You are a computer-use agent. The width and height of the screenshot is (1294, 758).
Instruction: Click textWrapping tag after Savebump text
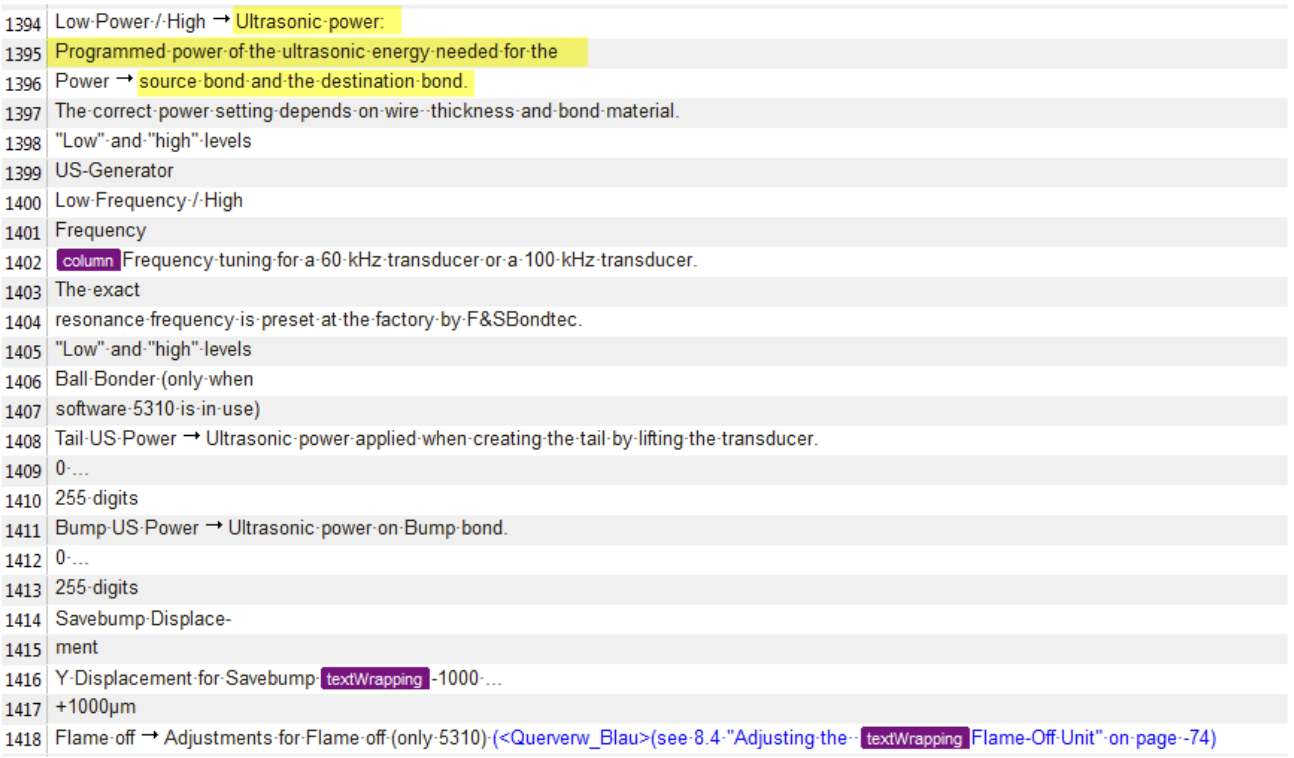[x=375, y=679]
